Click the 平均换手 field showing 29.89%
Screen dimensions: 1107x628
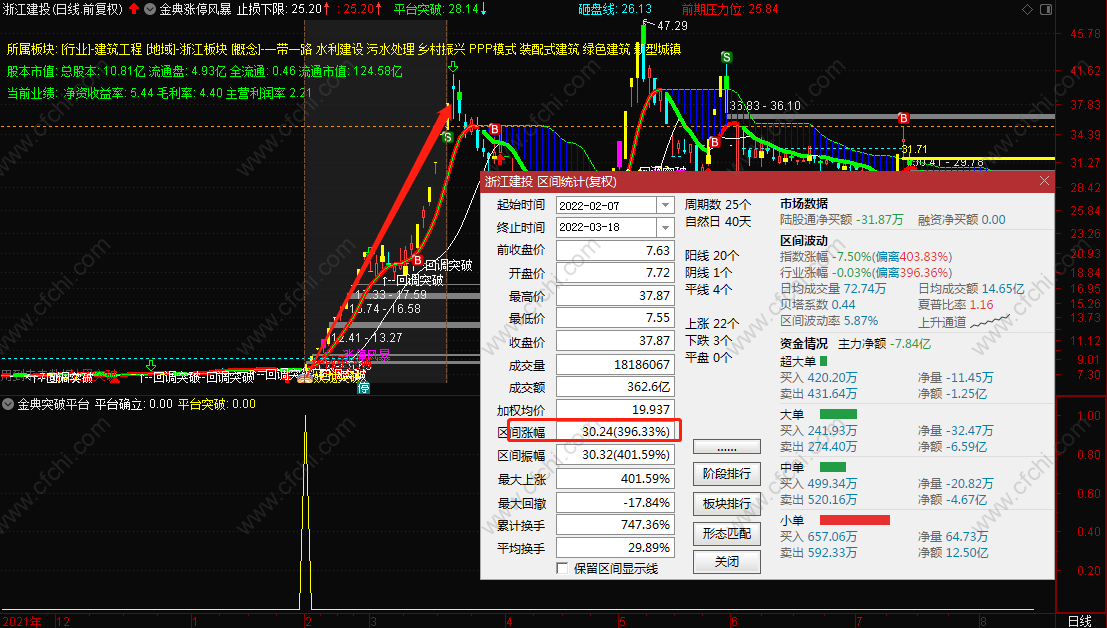coord(615,548)
